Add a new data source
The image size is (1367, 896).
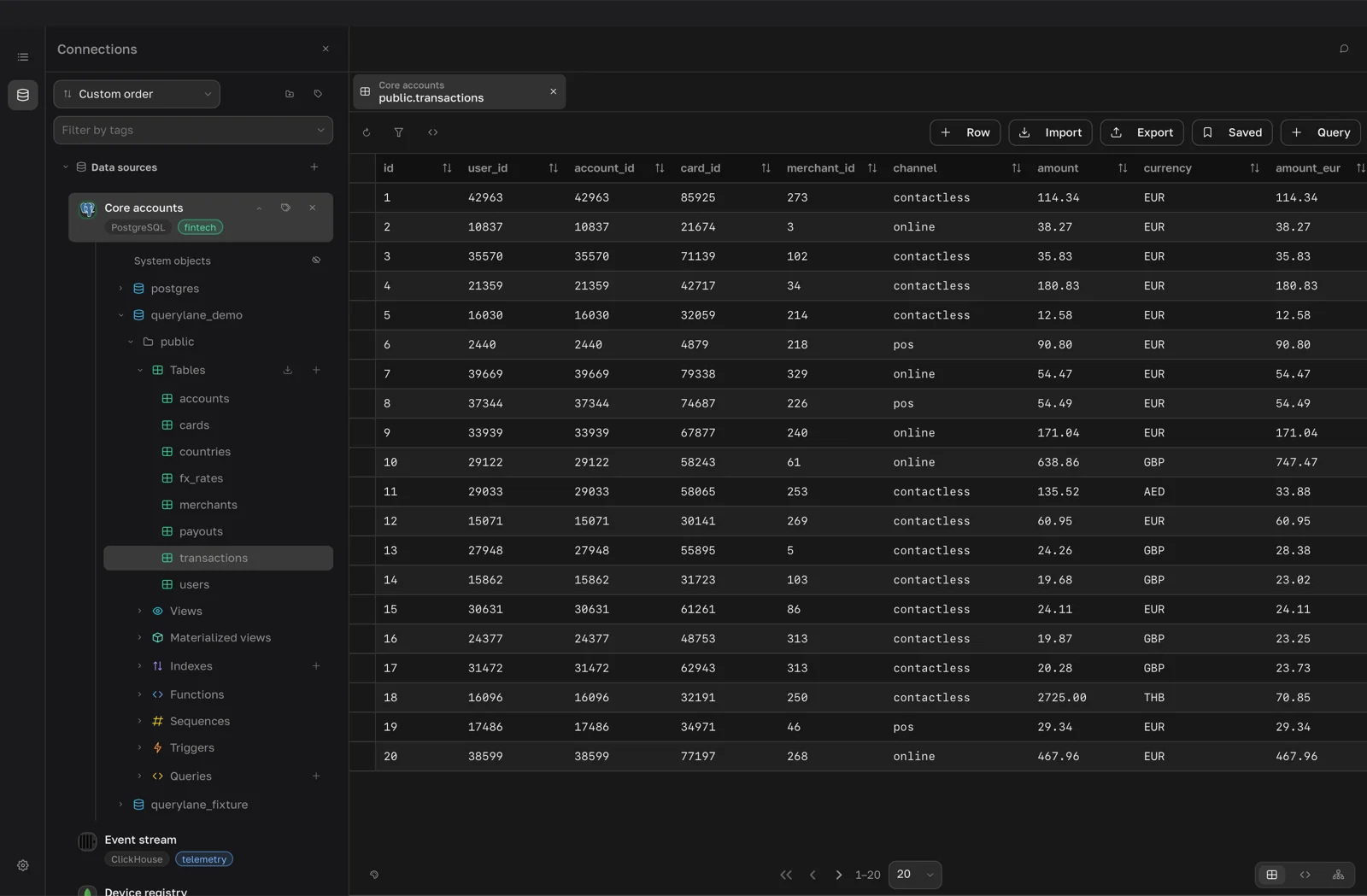click(314, 167)
